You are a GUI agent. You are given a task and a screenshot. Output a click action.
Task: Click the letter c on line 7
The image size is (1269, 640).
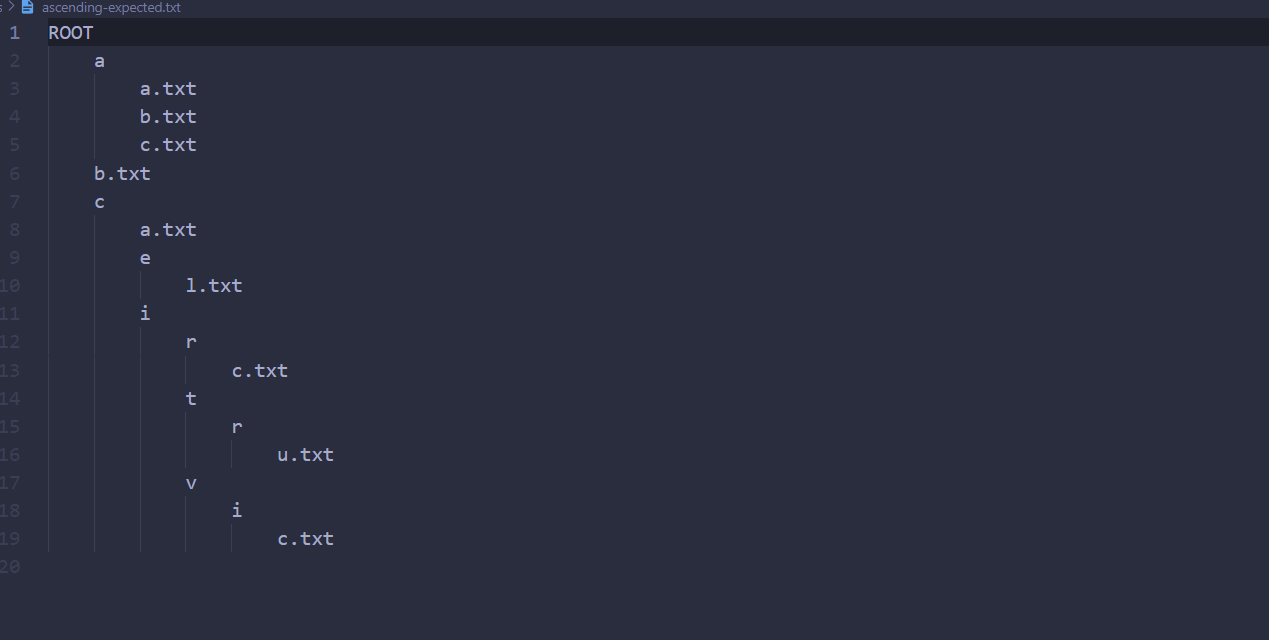[99, 202]
